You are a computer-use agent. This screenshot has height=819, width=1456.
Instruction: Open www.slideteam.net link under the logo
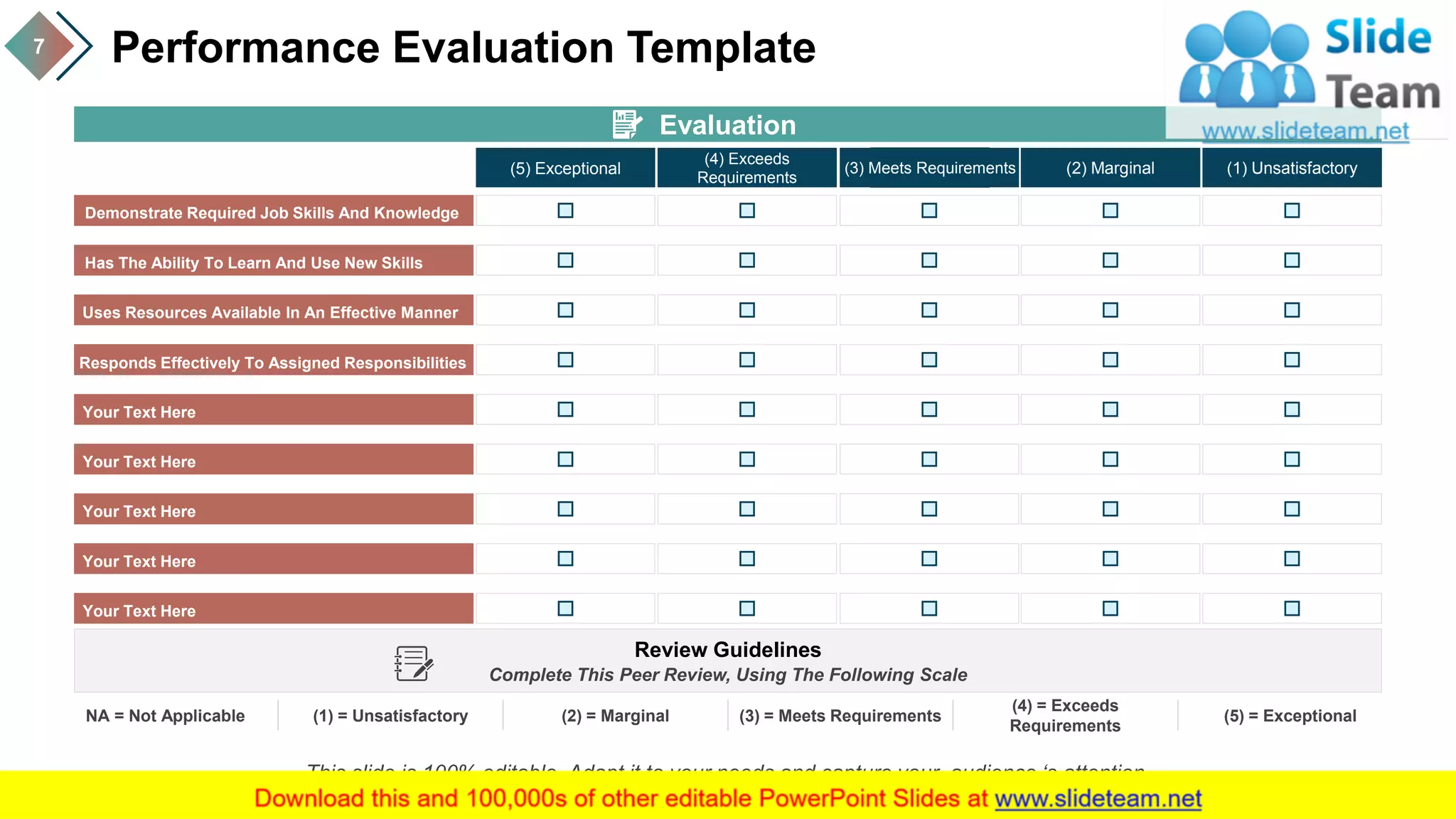(x=1305, y=131)
